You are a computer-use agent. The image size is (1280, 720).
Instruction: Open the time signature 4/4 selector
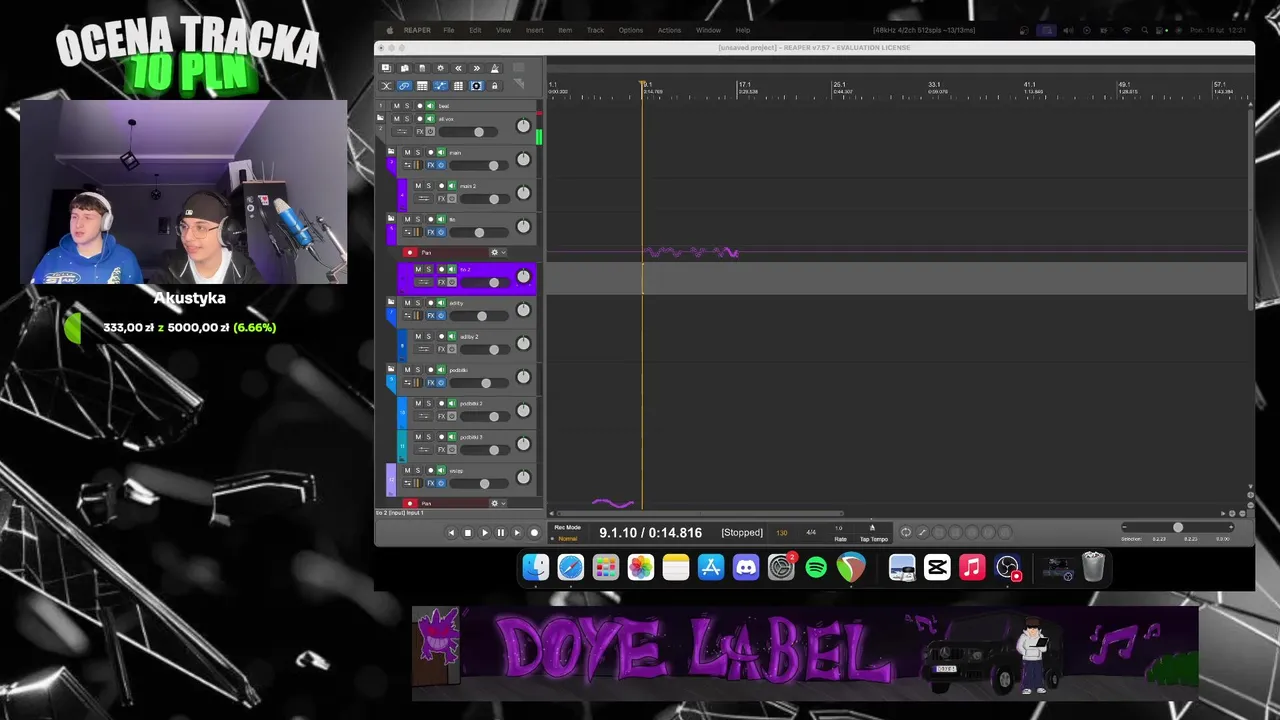pyautogui.click(x=811, y=533)
